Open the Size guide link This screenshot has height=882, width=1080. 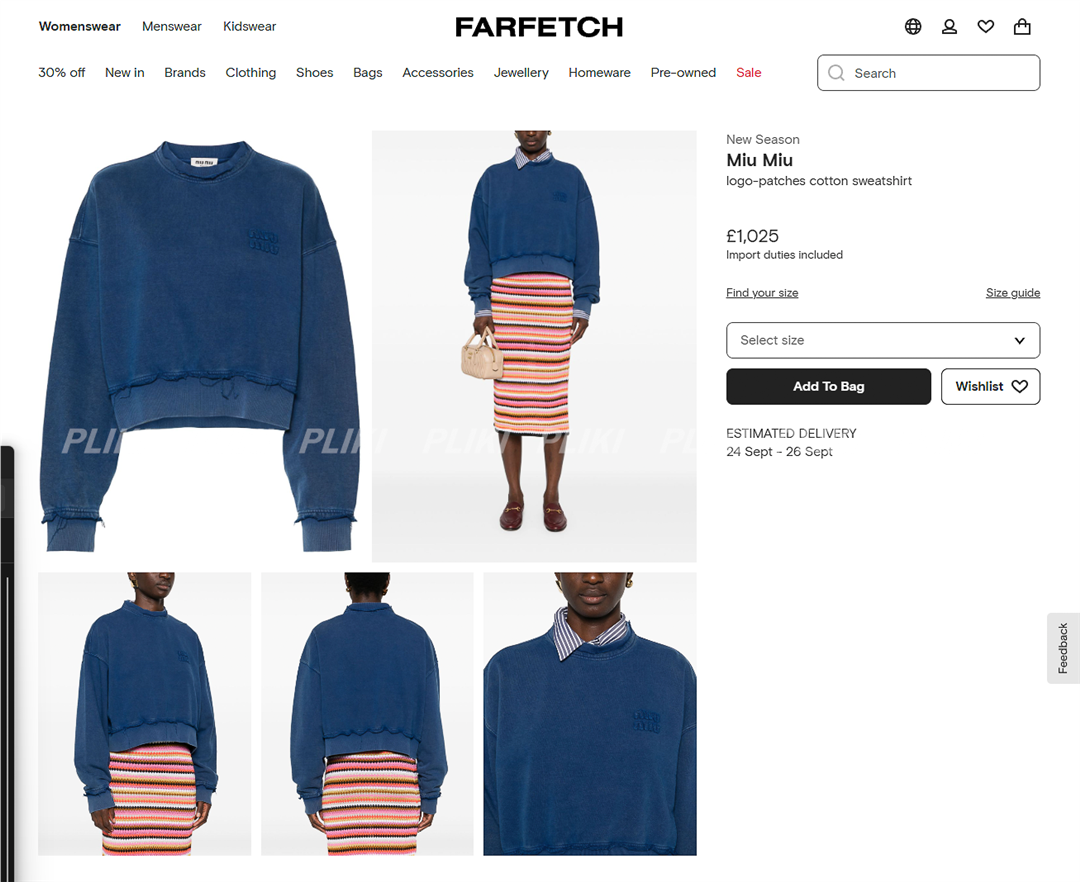point(1012,293)
